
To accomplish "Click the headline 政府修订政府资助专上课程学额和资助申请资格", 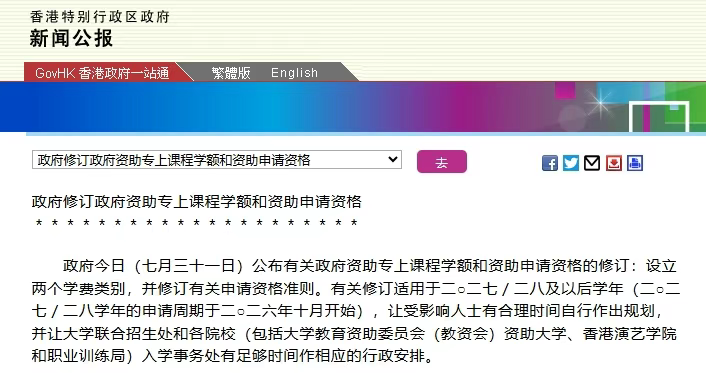I will pos(196,201).
